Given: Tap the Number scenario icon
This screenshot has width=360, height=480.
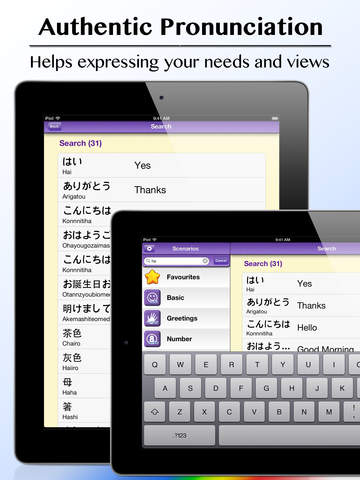Looking at the screenshot, I should (153, 339).
